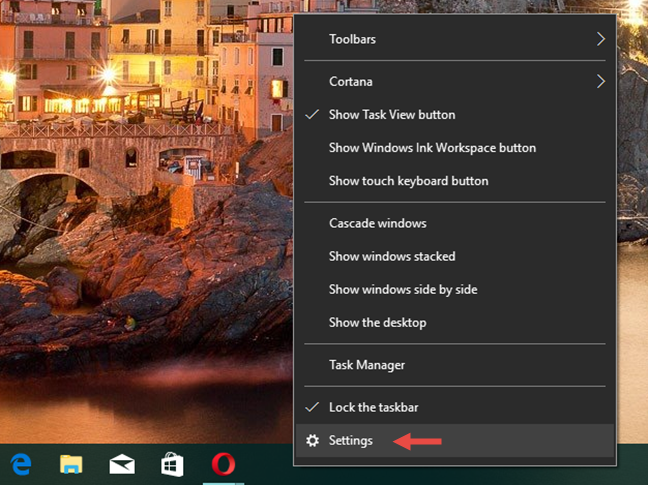Image resolution: width=648 pixels, height=485 pixels.
Task: Select Show the desktop entry
Action: (377, 323)
